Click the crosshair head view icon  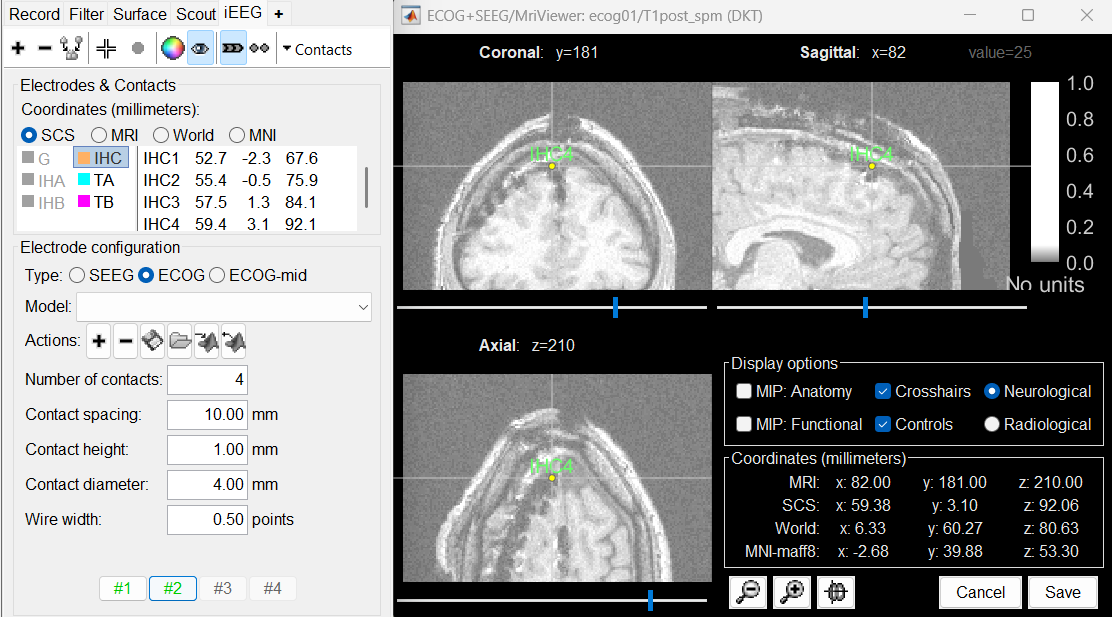pos(836,592)
